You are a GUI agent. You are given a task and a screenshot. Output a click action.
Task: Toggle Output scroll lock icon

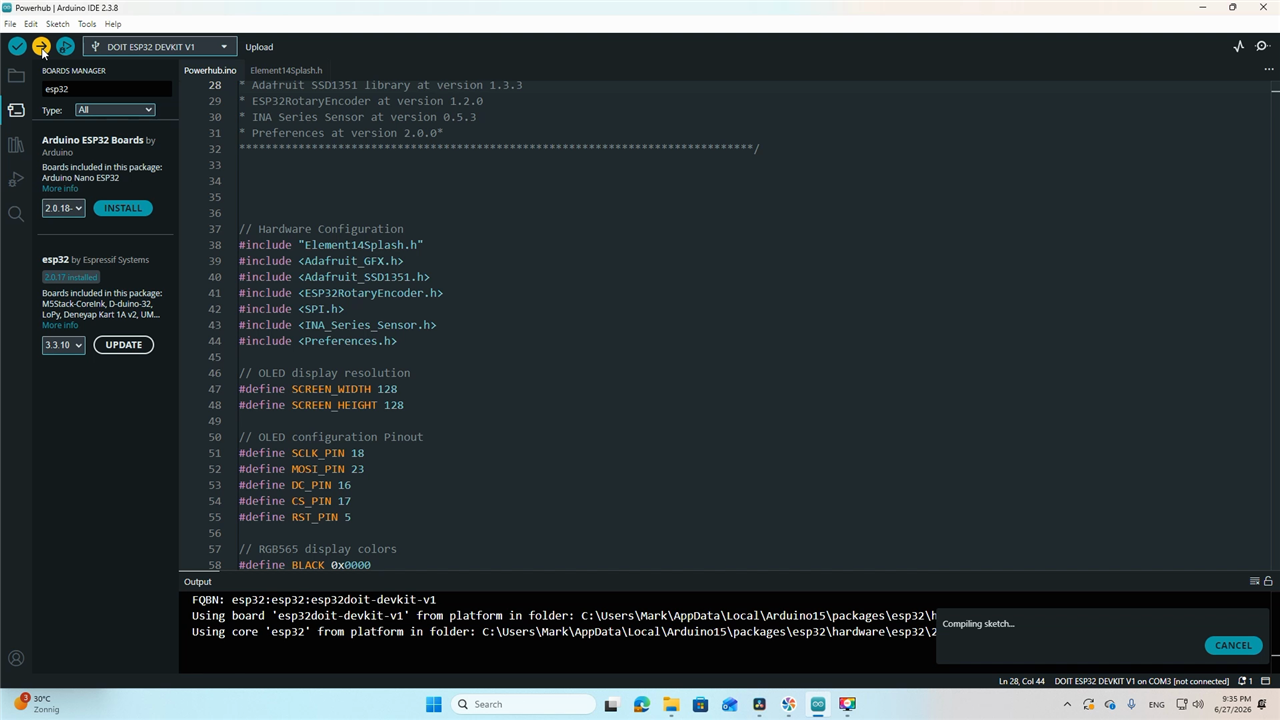(1268, 581)
